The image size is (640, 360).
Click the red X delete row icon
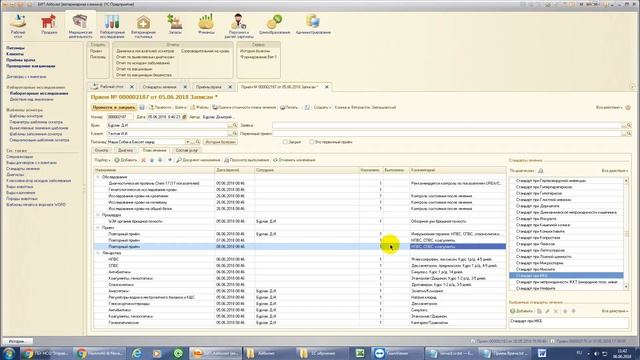pyautogui.click(x=143, y=160)
